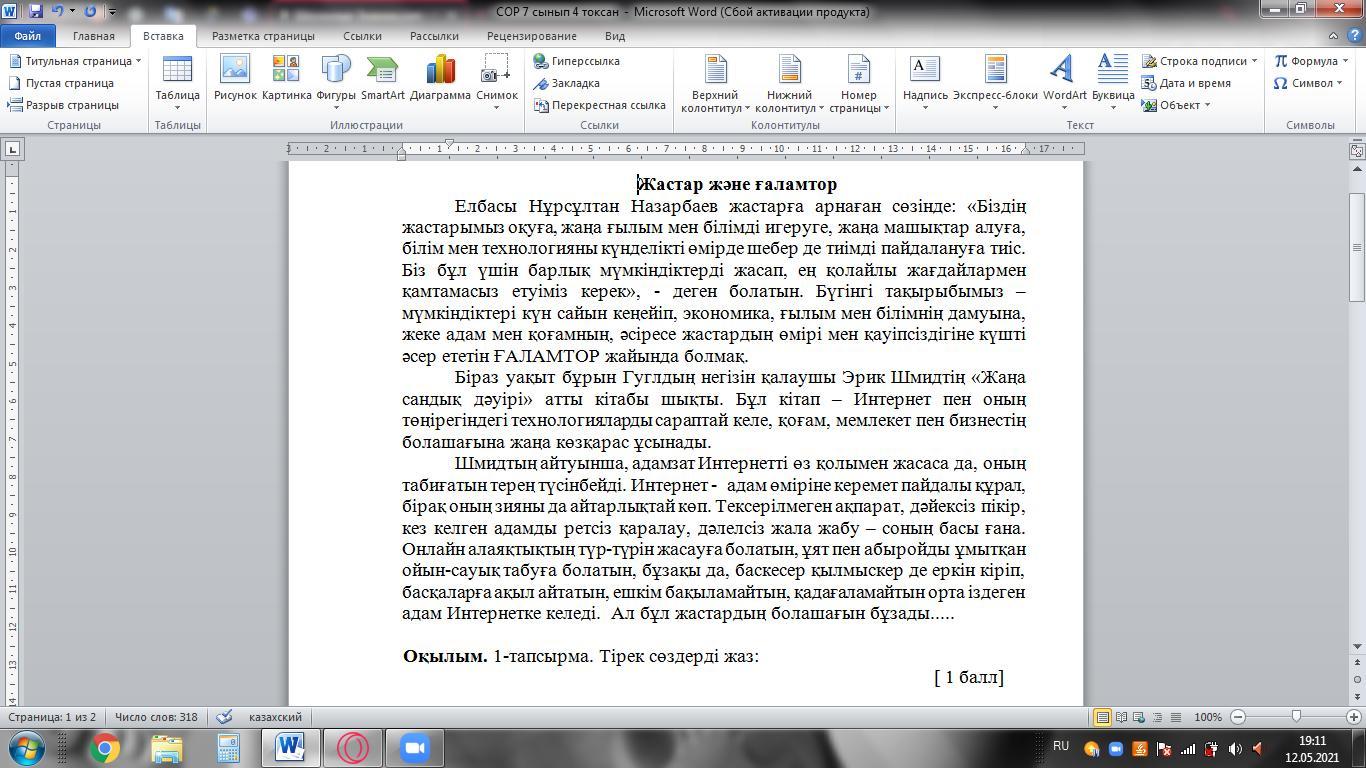
Task: Switch to Outline view
Action: coord(1158,717)
